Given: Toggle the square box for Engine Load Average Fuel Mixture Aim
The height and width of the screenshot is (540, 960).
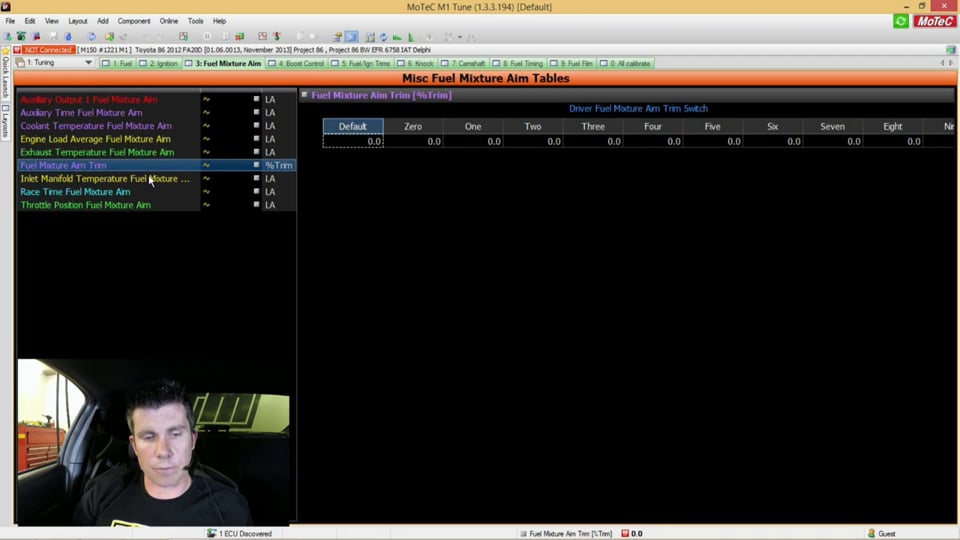Looking at the screenshot, I should pos(257,138).
